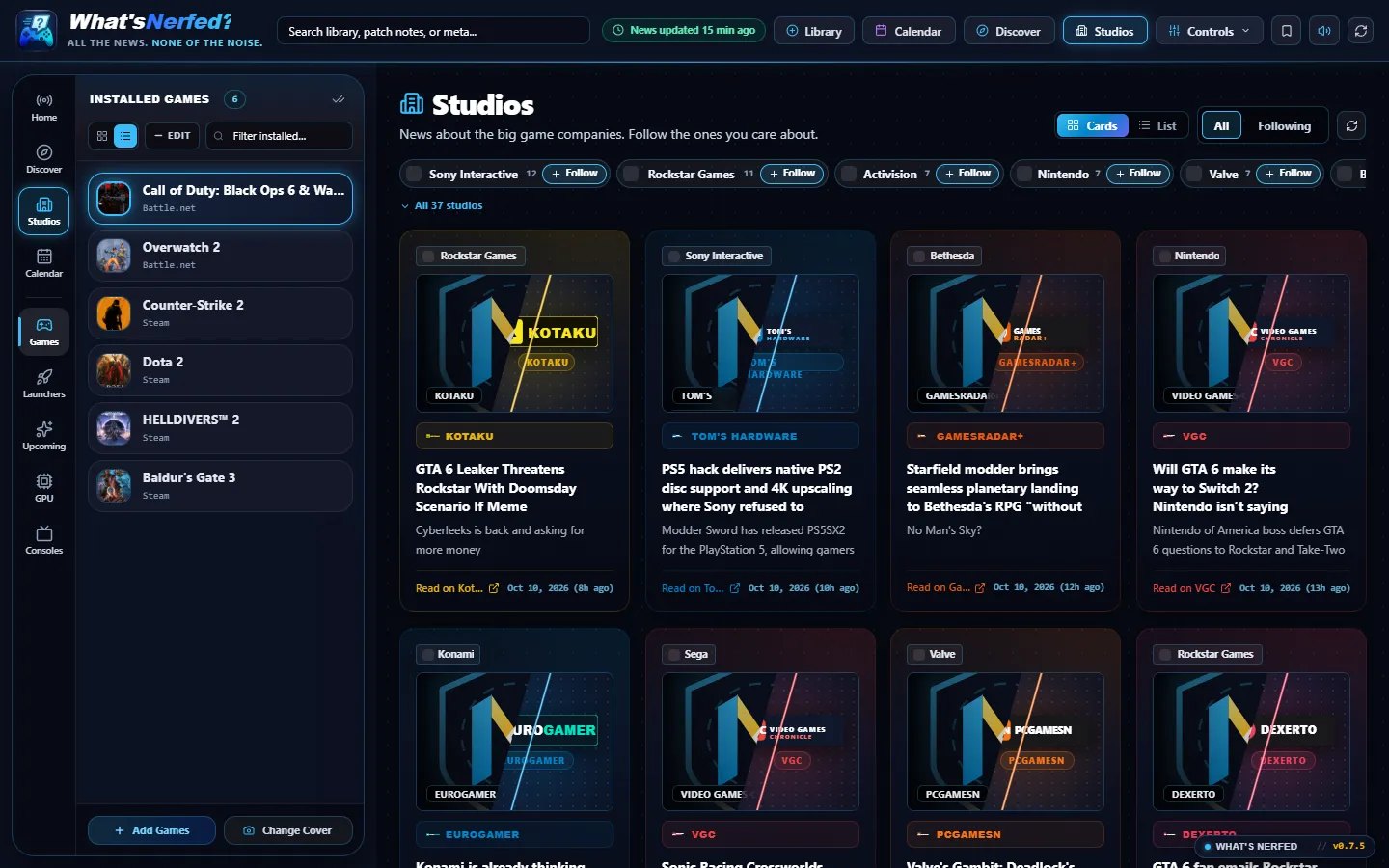This screenshot has width=1389, height=868.
Task: Click the bookmark icon in top bar
Action: (1286, 31)
